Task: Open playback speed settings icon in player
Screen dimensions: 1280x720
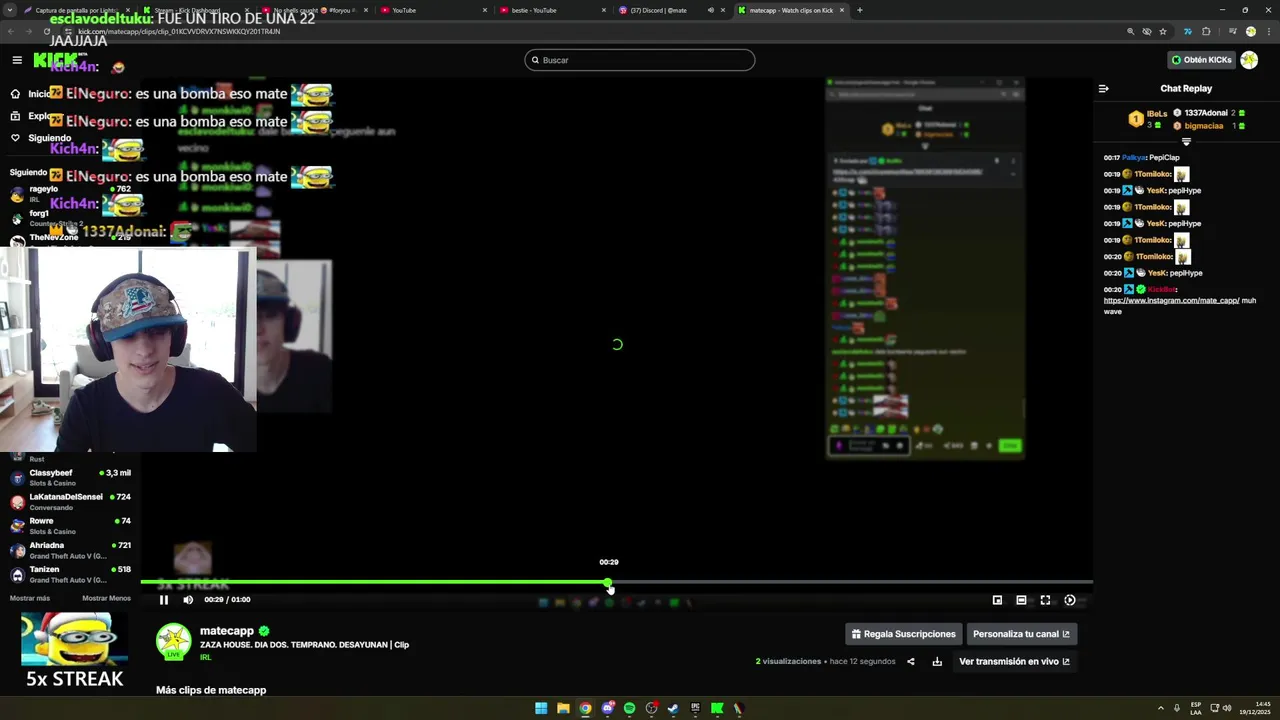Action: (1070, 600)
